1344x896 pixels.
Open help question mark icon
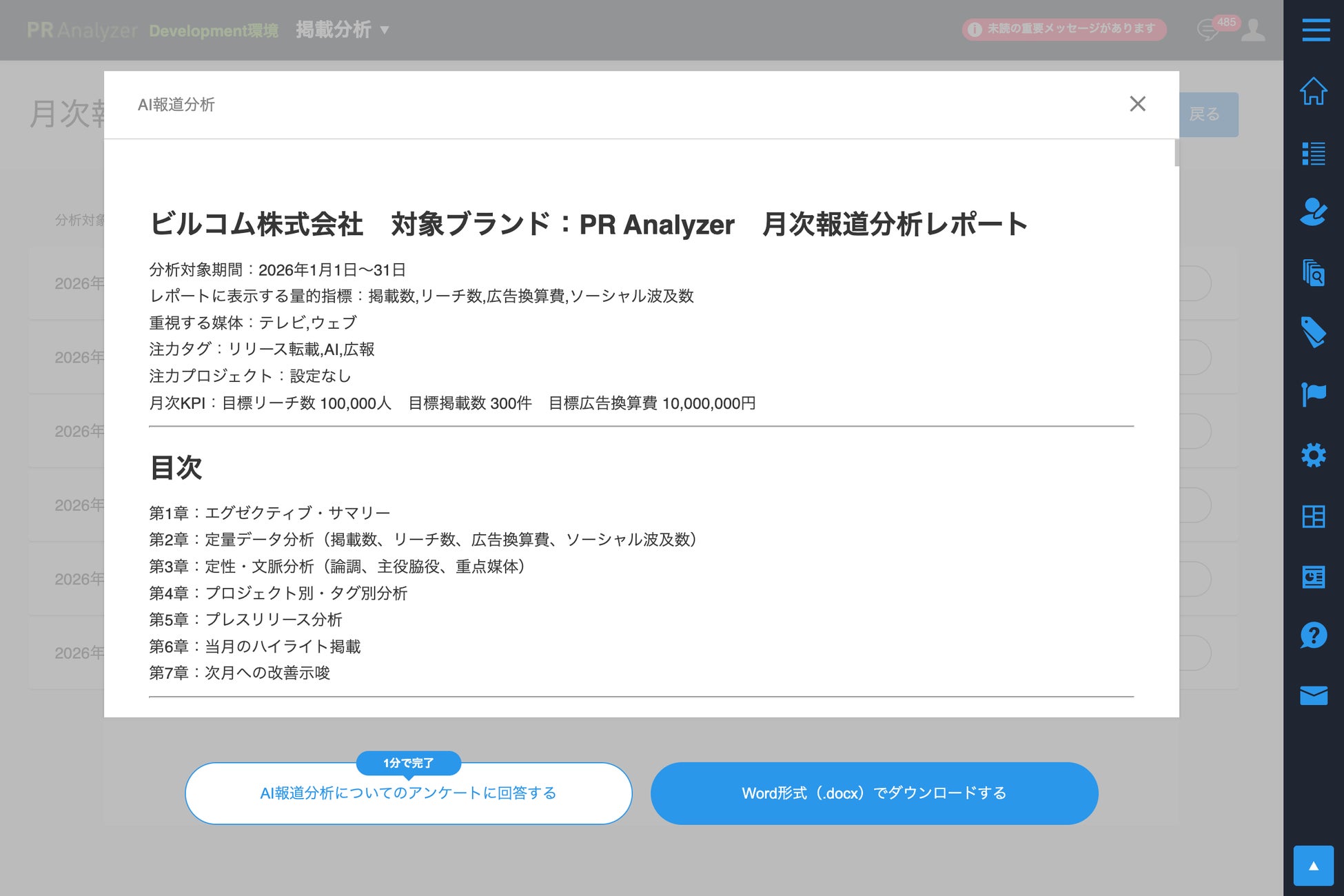1313,635
